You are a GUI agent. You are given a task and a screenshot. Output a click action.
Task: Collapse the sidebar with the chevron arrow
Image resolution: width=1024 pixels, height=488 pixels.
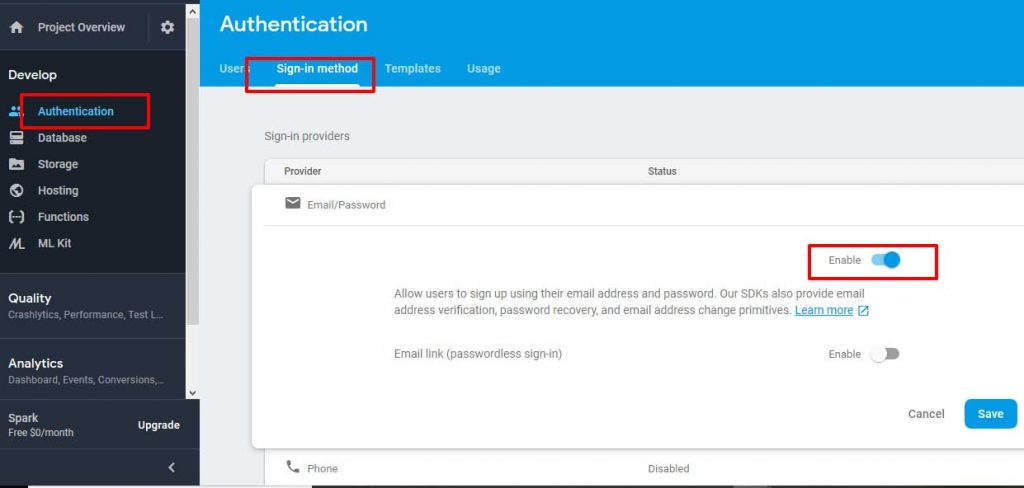pyautogui.click(x=172, y=467)
